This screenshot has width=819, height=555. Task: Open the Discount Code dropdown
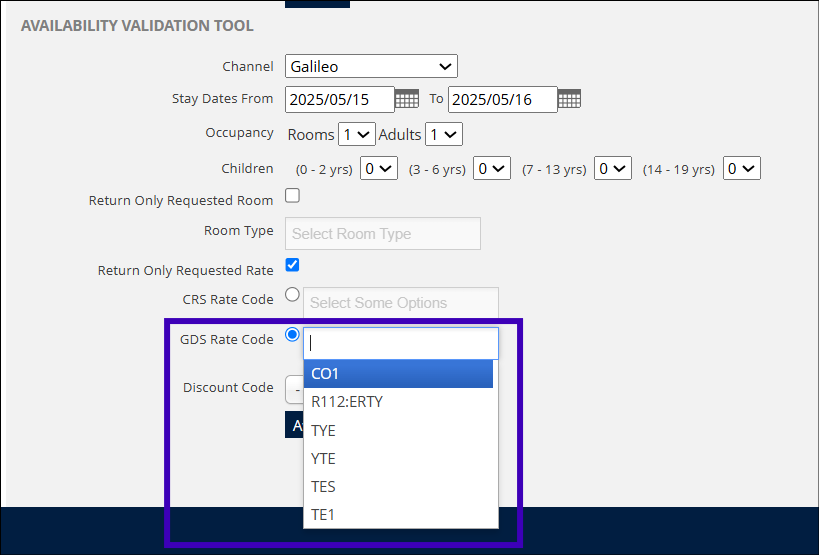[x=294, y=389]
